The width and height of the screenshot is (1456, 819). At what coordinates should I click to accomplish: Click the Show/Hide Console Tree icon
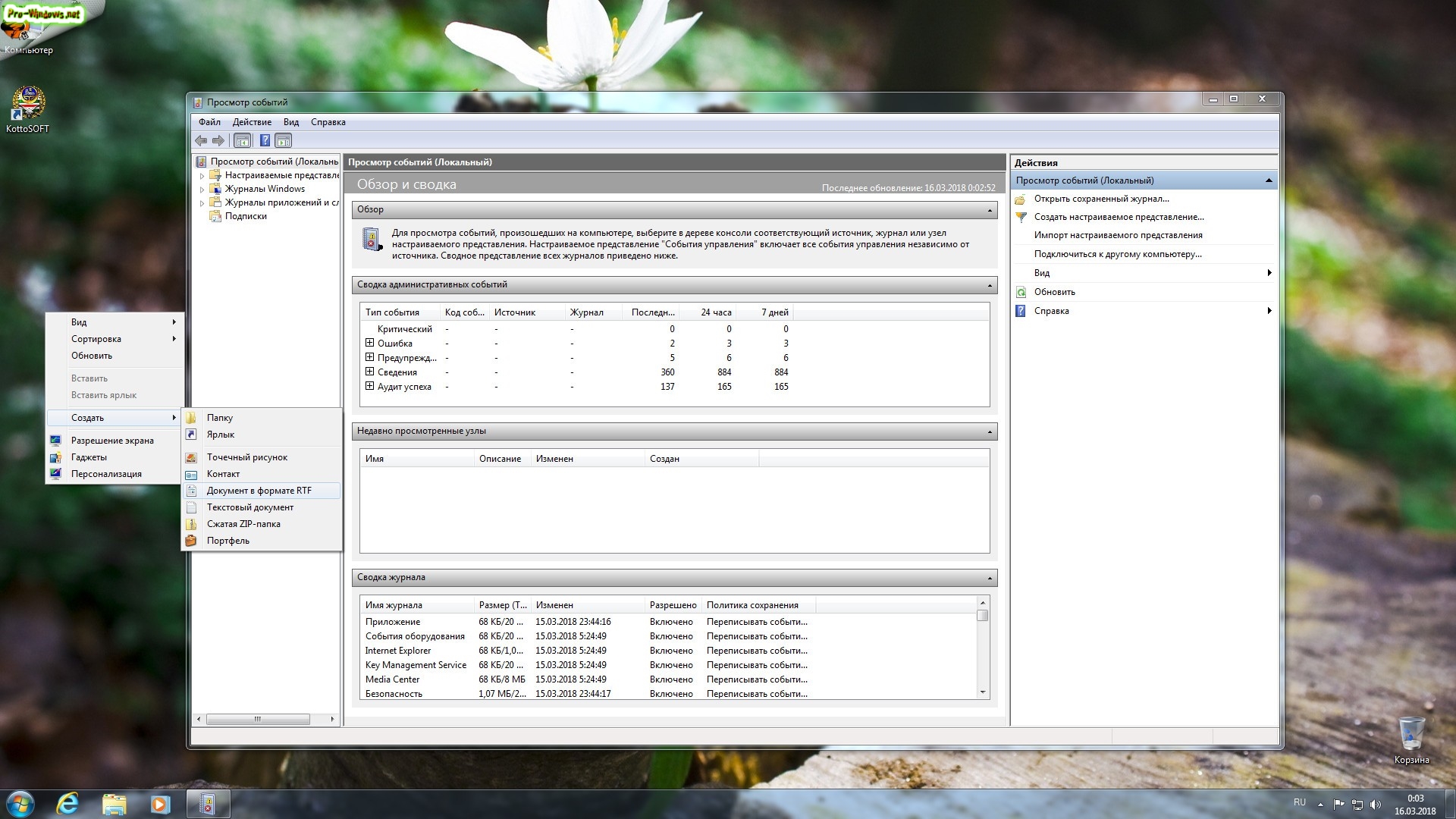pos(242,140)
